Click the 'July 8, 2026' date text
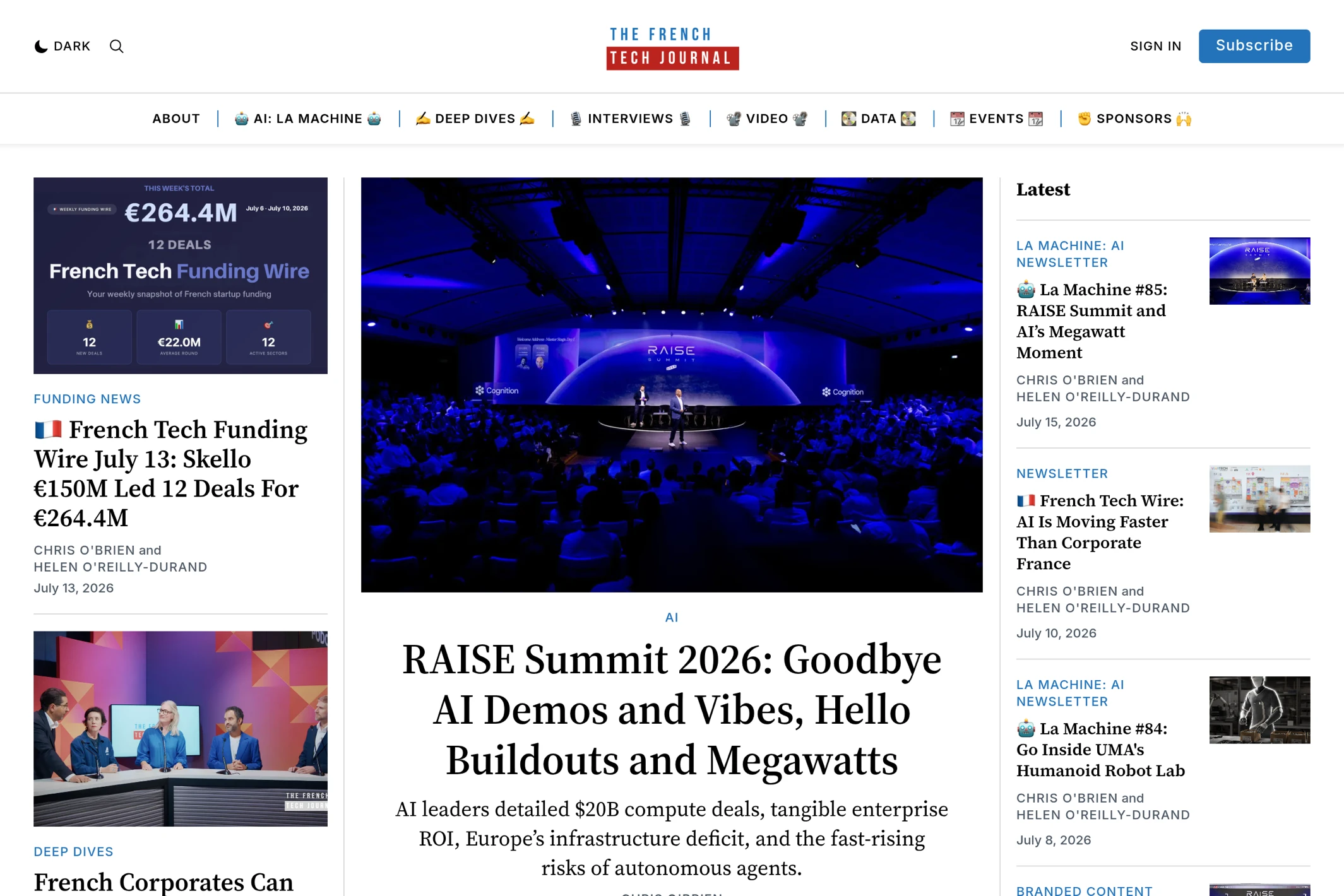Viewport: 1344px width, 896px height. click(1054, 840)
